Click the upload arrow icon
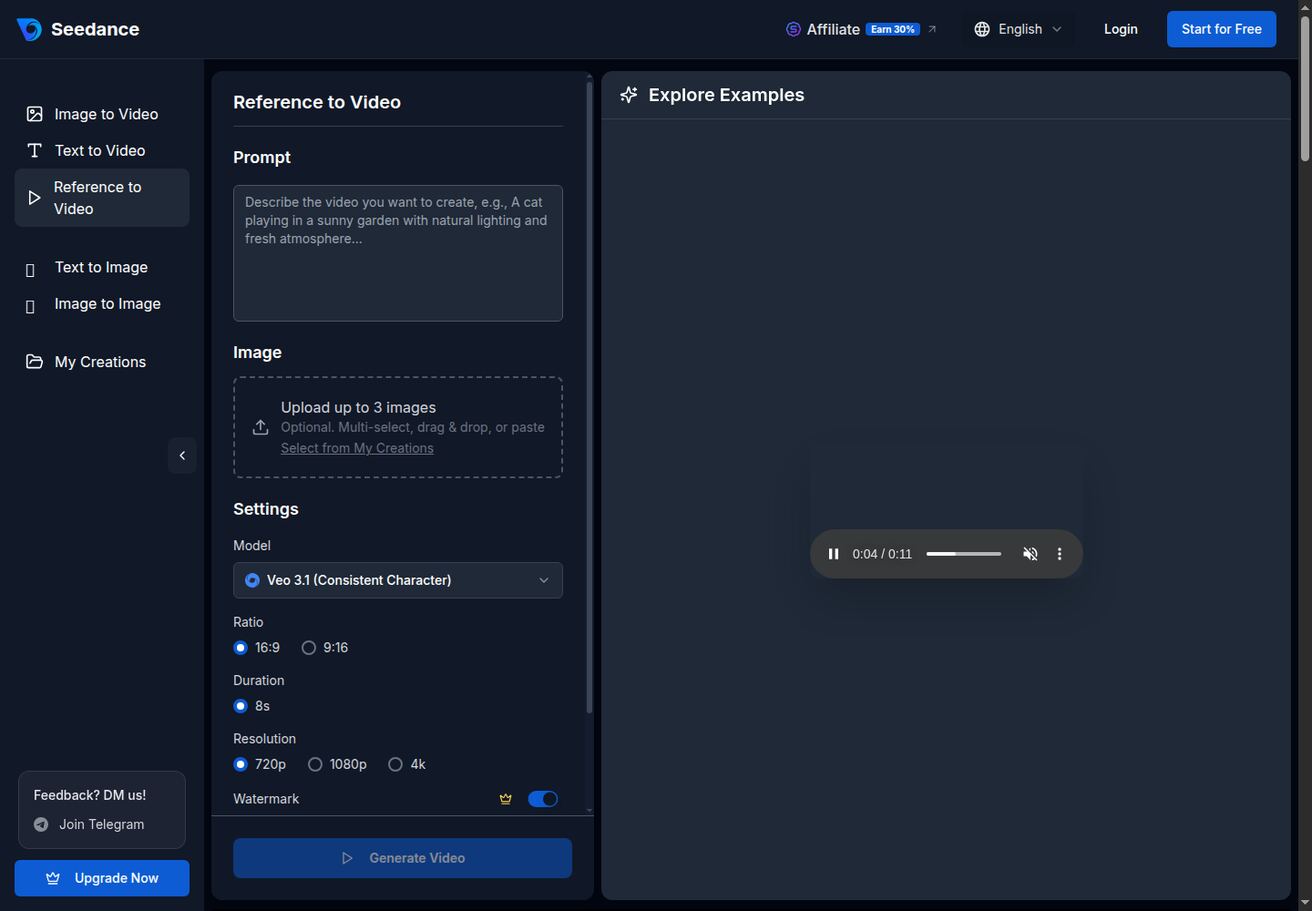The width and height of the screenshot is (1312, 911). (260, 427)
